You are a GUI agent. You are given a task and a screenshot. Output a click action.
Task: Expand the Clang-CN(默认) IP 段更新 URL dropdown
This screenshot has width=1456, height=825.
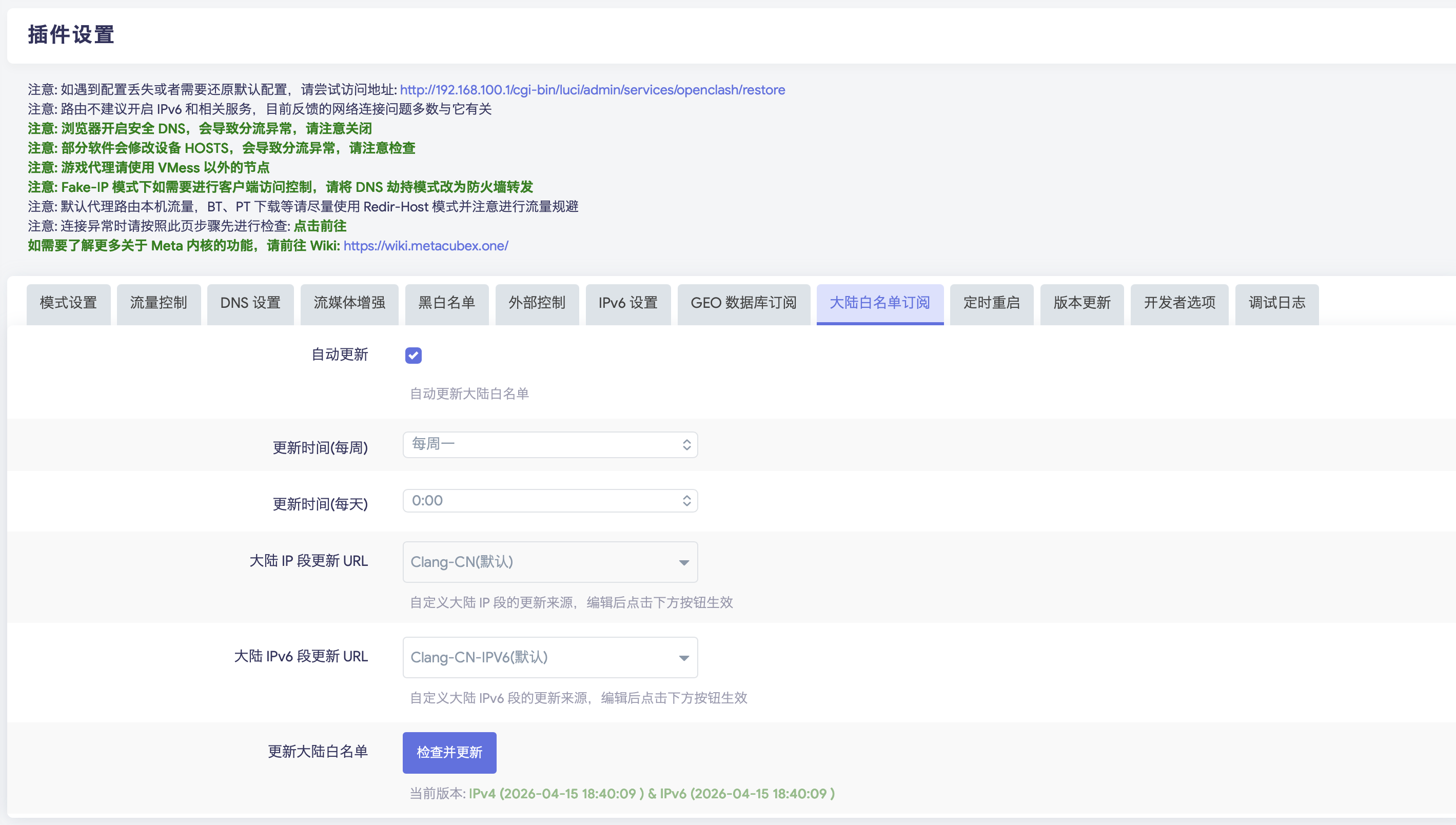tap(549, 561)
